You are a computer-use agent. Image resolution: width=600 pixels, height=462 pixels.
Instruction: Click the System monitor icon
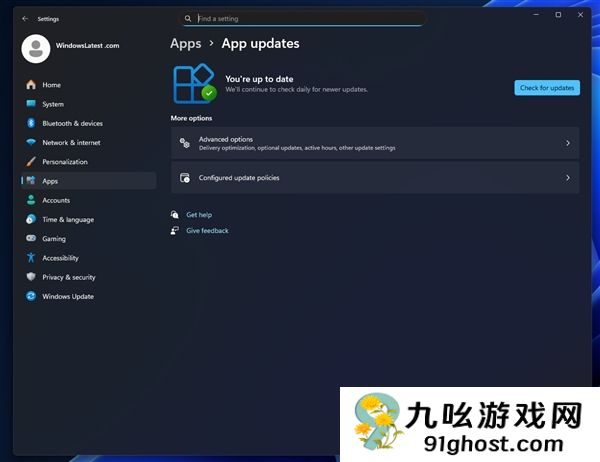click(x=31, y=104)
